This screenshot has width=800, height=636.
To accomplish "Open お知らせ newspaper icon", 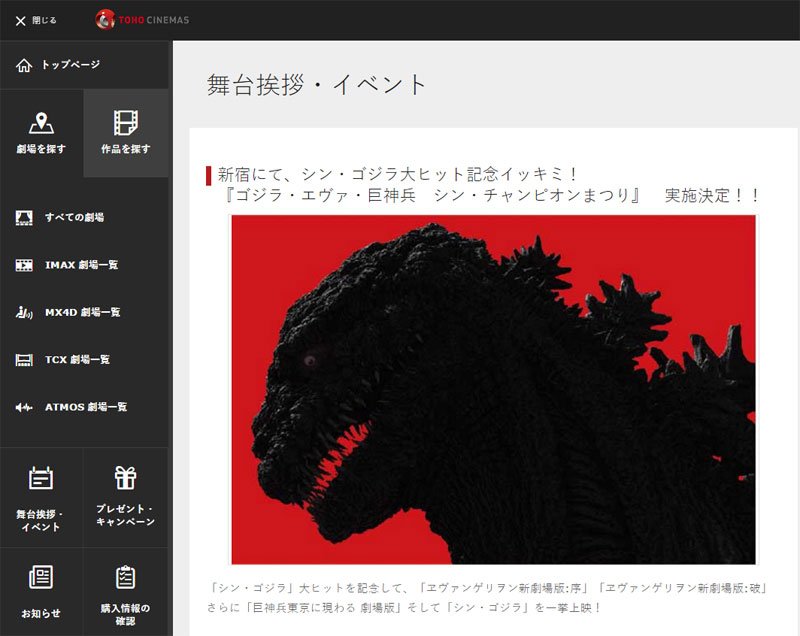I will [41, 577].
